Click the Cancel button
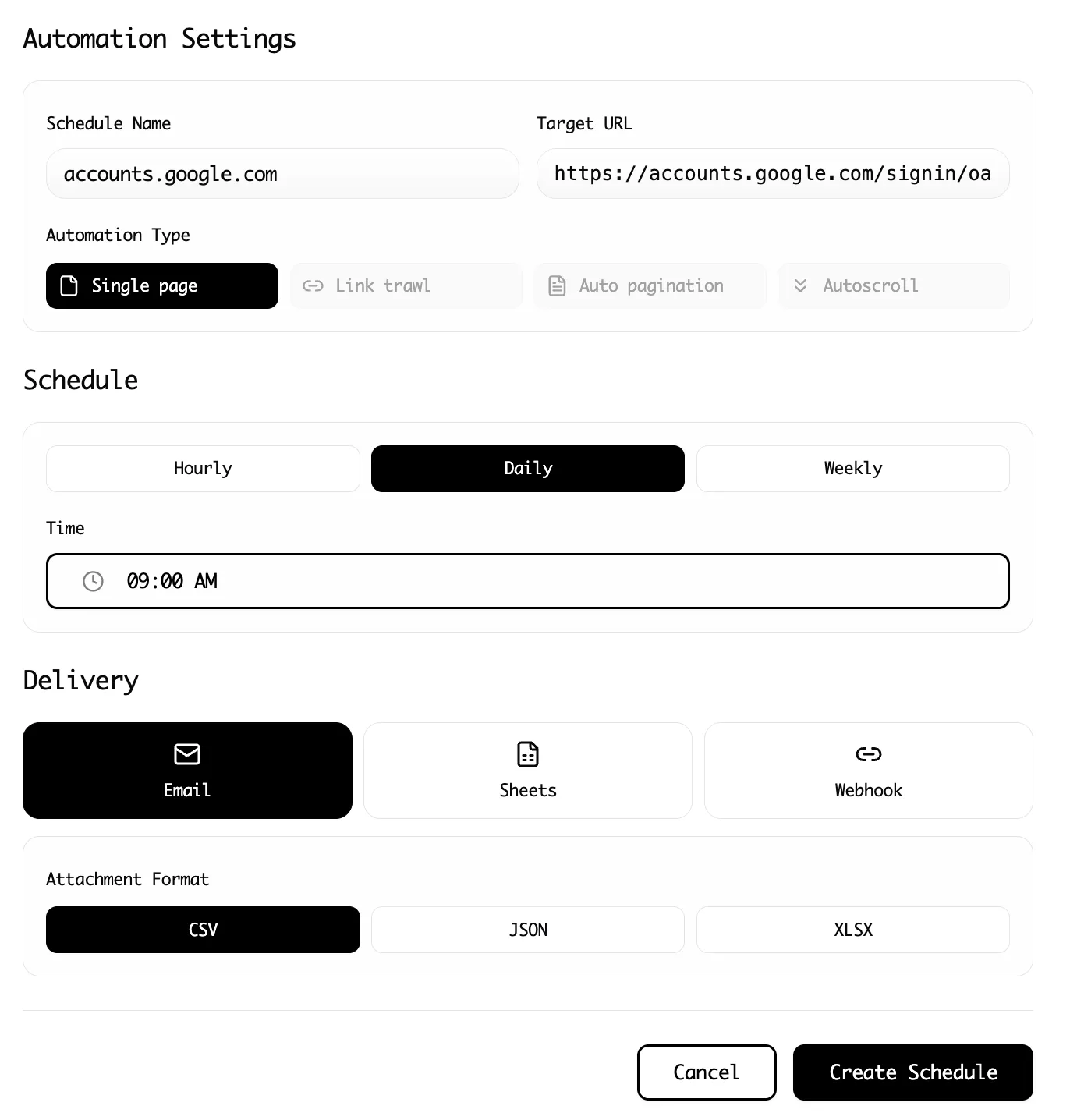The image size is (1070, 1120). click(x=706, y=1072)
